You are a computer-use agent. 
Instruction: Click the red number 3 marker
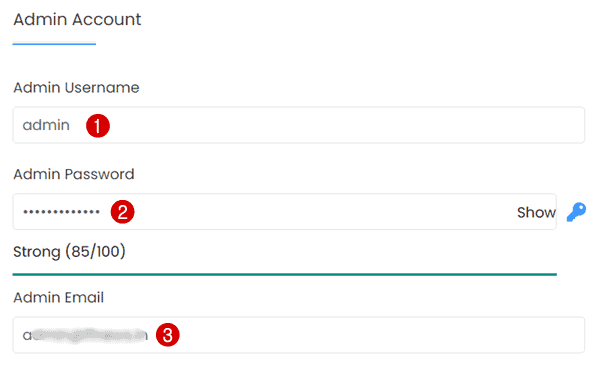(168, 335)
